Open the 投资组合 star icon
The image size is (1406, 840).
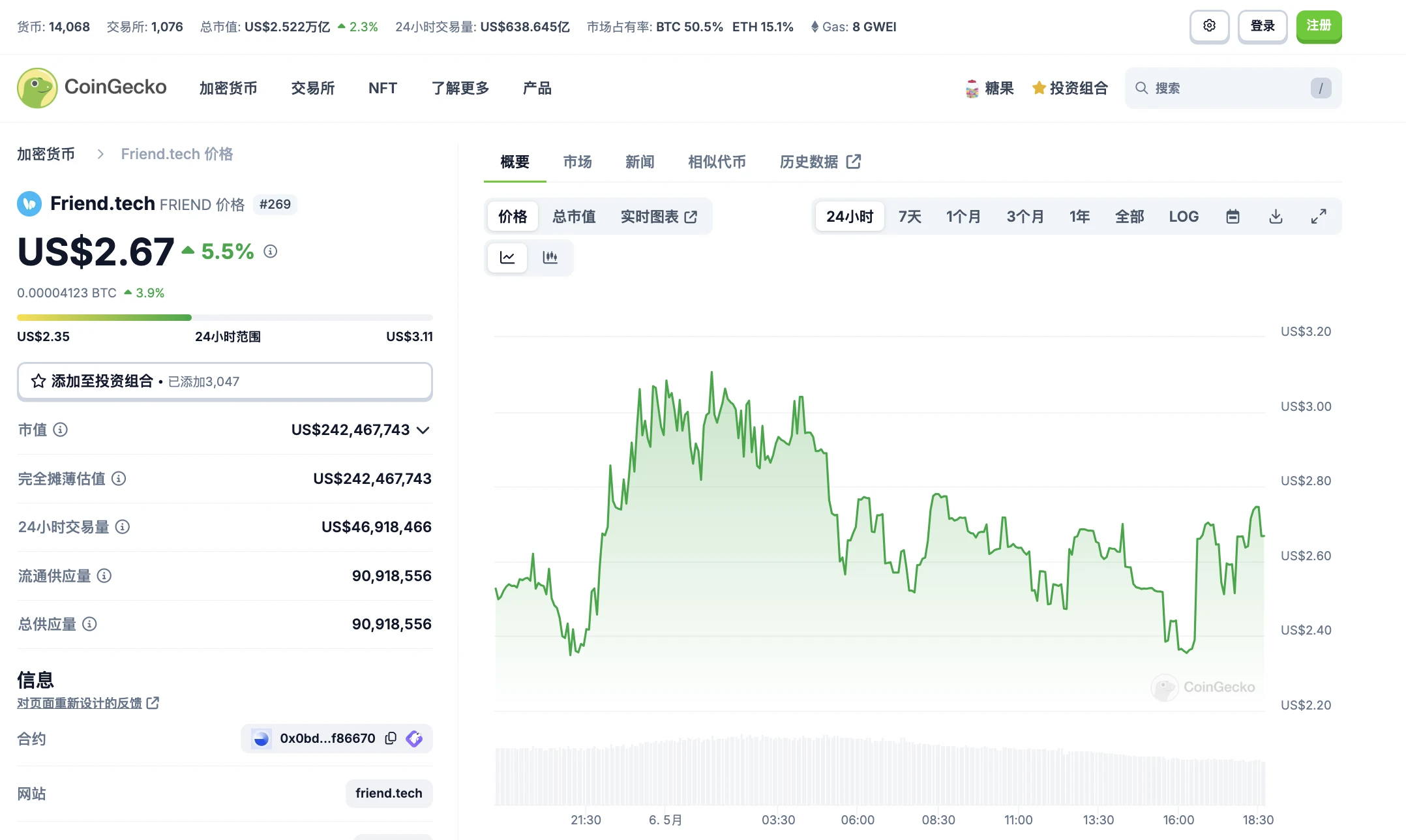click(1038, 87)
